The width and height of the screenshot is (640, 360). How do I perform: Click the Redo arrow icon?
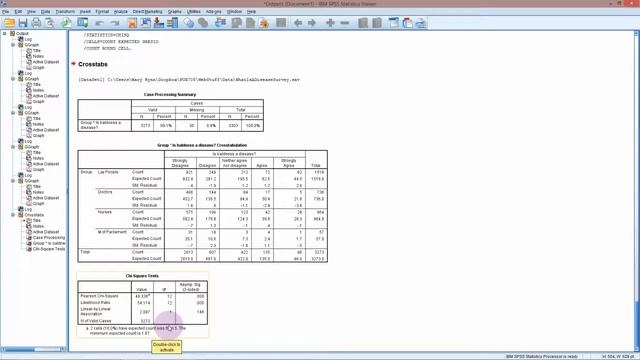[116, 23]
